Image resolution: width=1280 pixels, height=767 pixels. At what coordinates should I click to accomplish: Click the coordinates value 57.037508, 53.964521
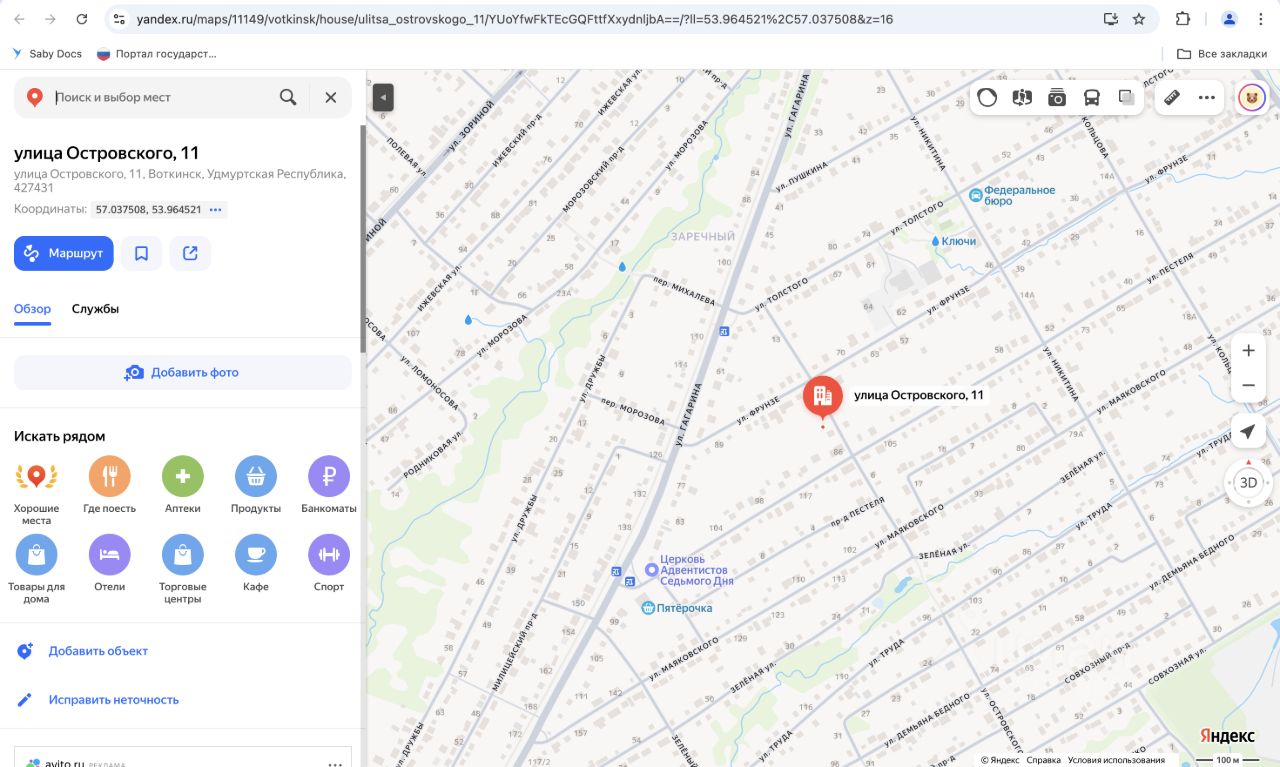[149, 210]
